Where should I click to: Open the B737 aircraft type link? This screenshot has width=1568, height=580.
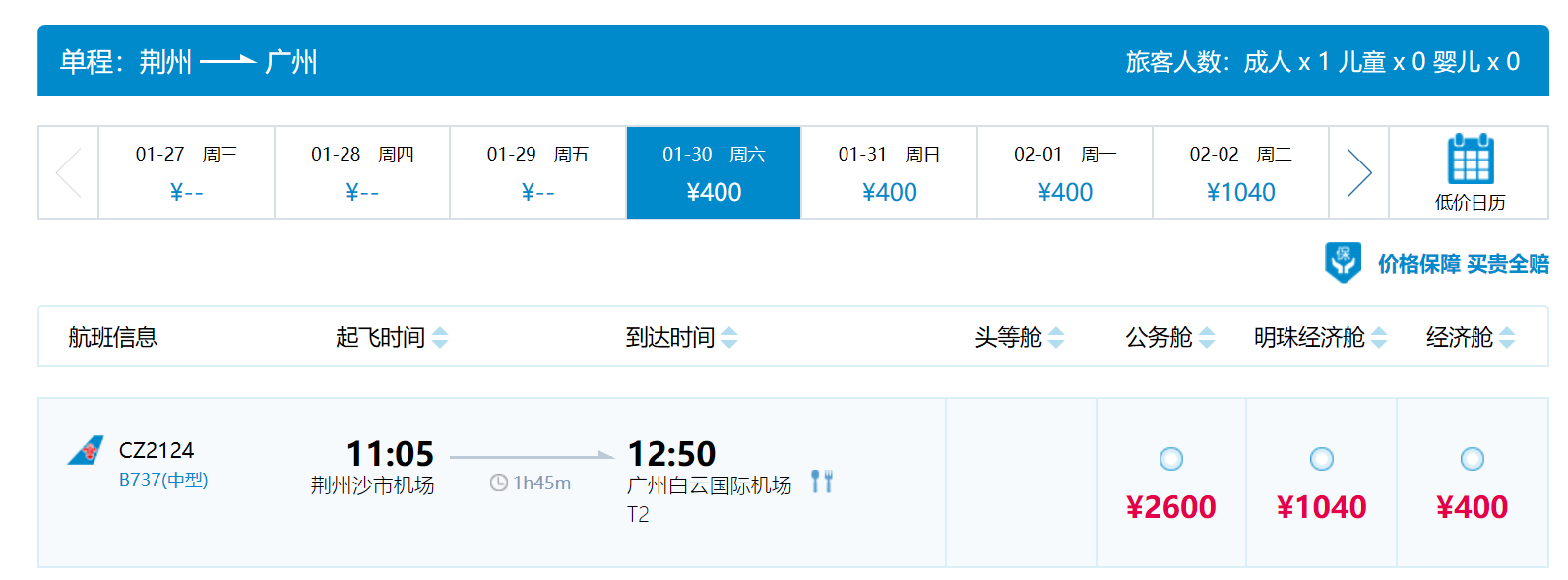(163, 480)
